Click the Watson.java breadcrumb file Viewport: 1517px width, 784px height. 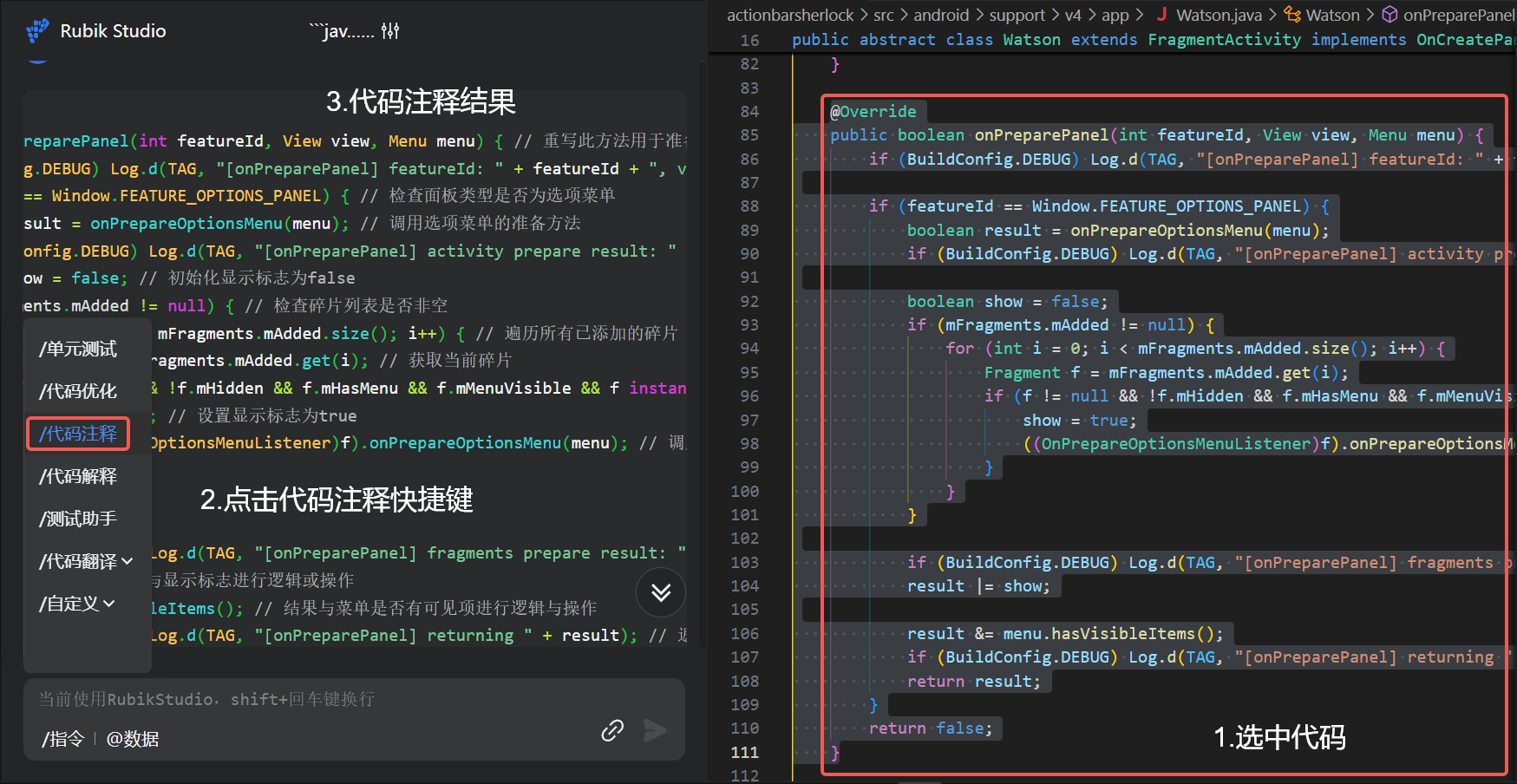[1219, 15]
